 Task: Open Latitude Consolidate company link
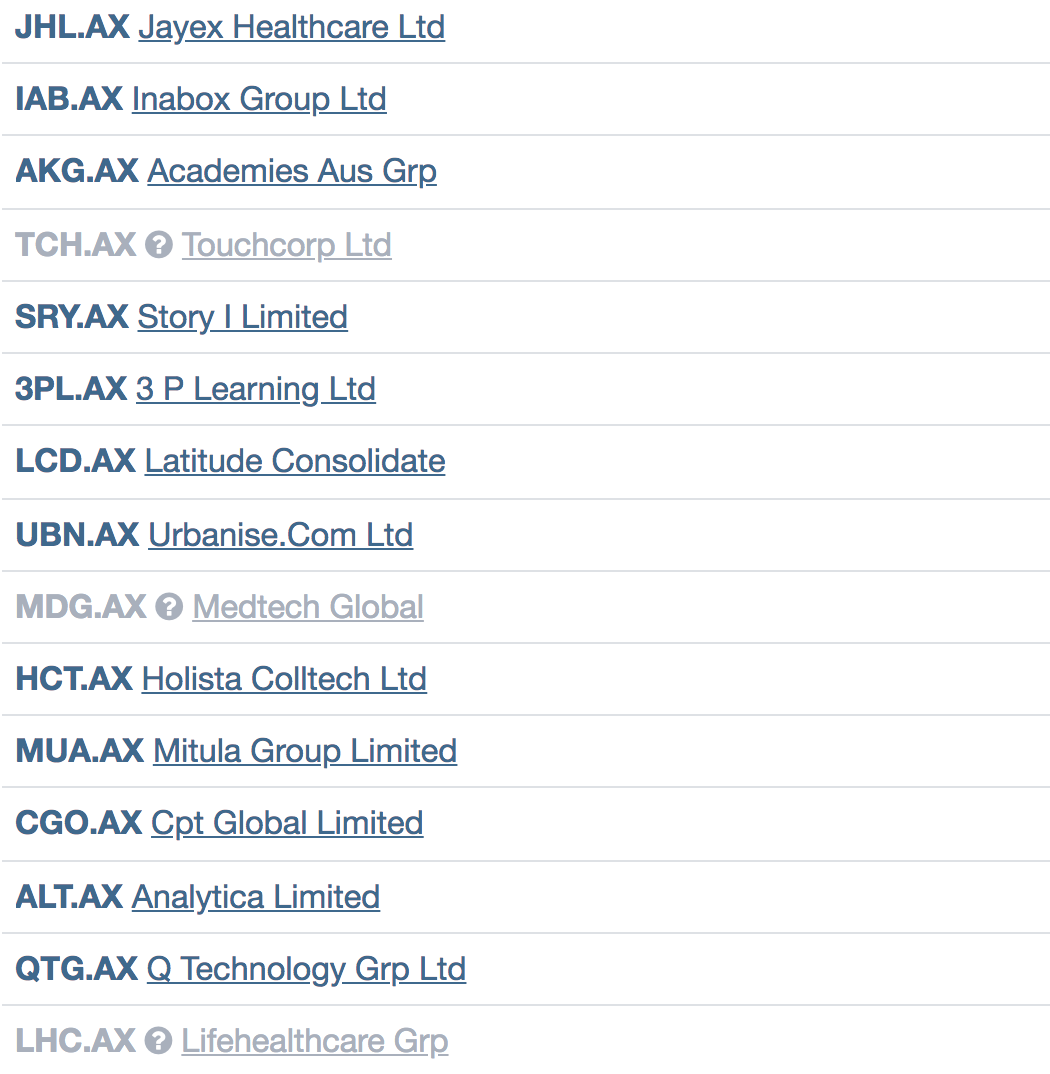295,461
